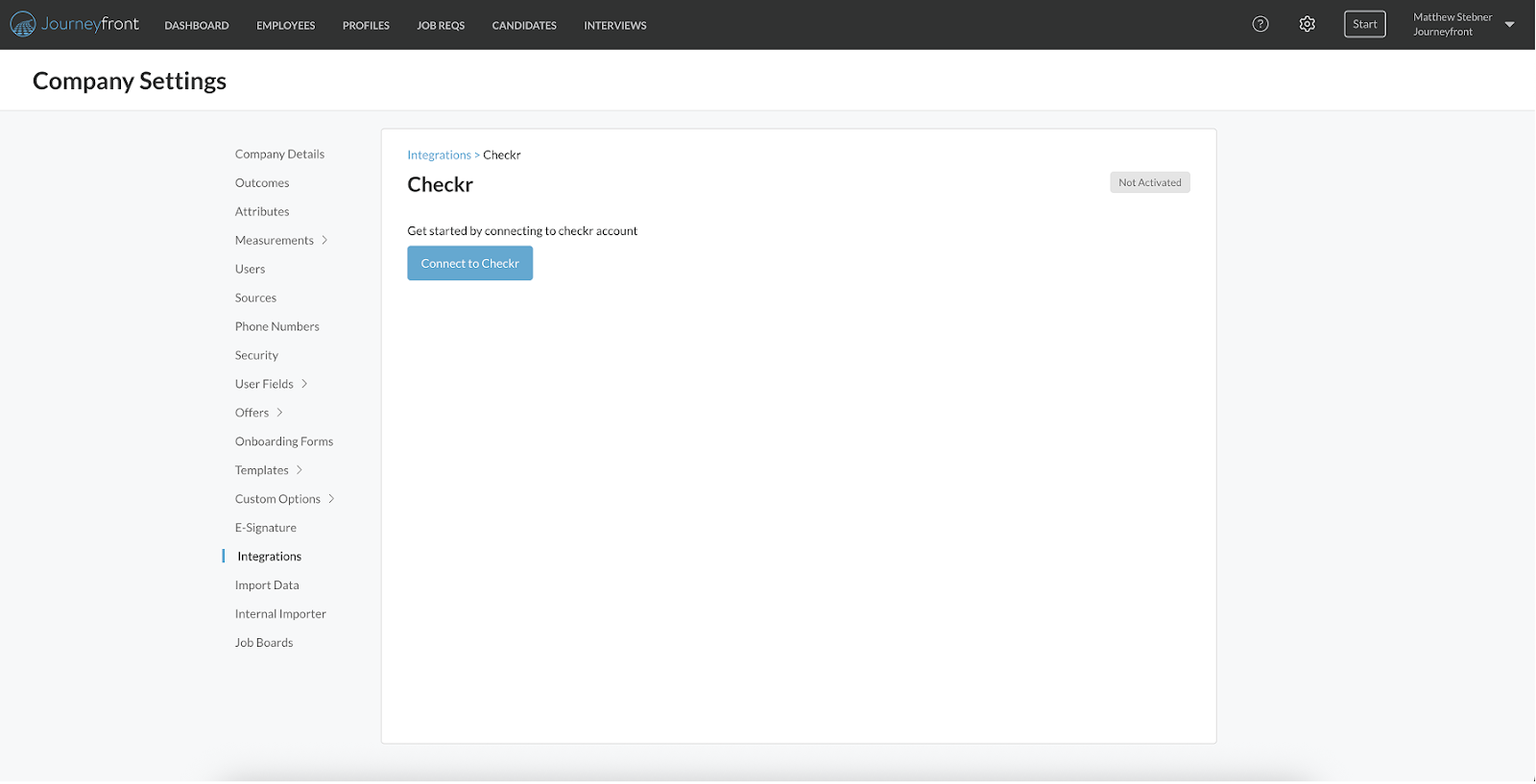Open the settings gear icon
Image resolution: width=1536 pixels, height=784 pixels.
tap(1307, 25)
